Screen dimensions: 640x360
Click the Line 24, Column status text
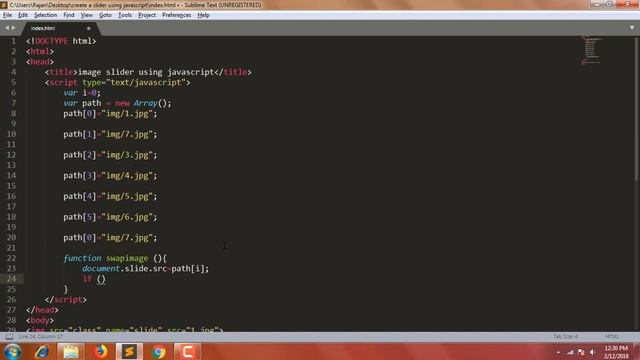click(x=40, y=337)
